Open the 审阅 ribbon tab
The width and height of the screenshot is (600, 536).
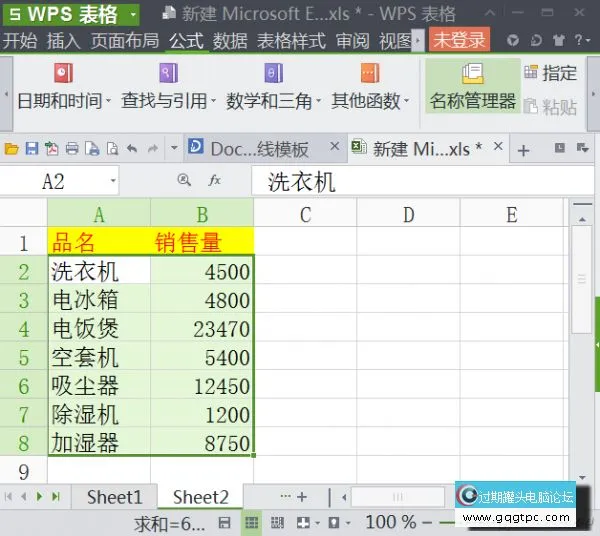click(352, 41)
